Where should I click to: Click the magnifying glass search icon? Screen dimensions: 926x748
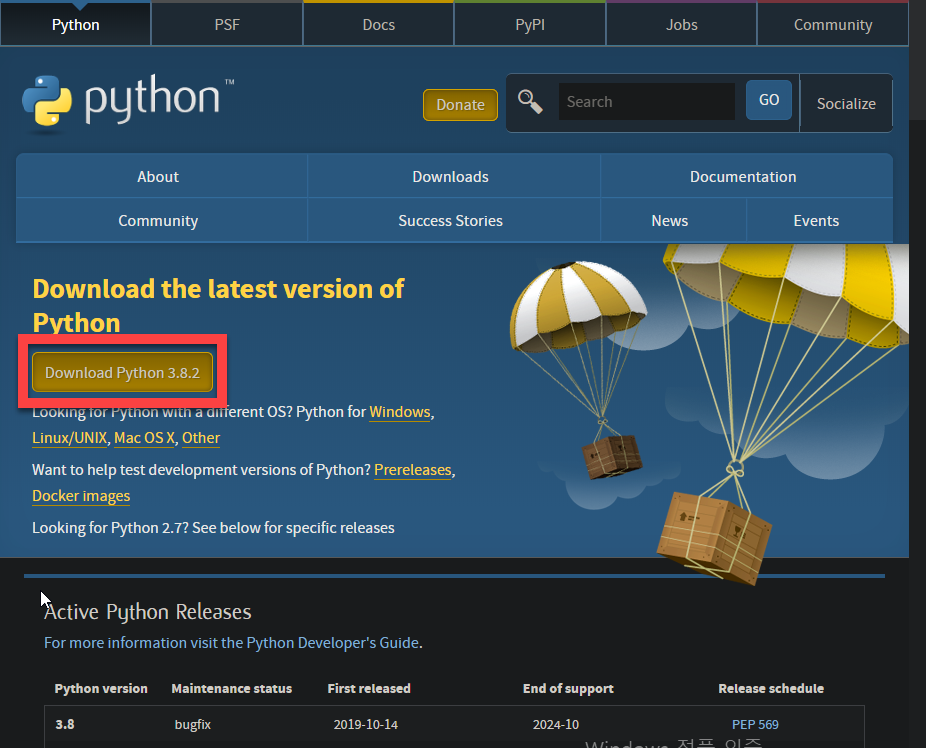tap(530, 102)
